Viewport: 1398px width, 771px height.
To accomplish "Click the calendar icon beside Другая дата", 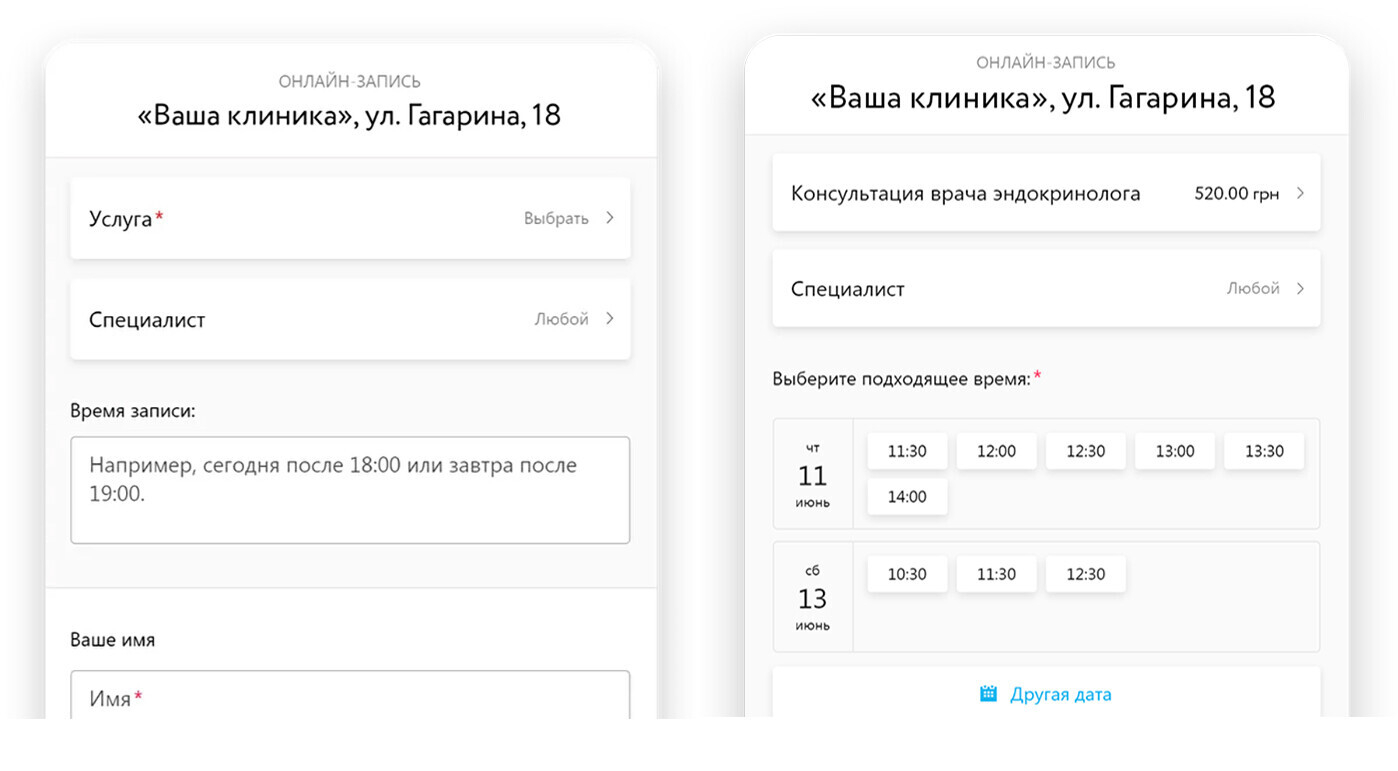I will (x=988, y=694).
